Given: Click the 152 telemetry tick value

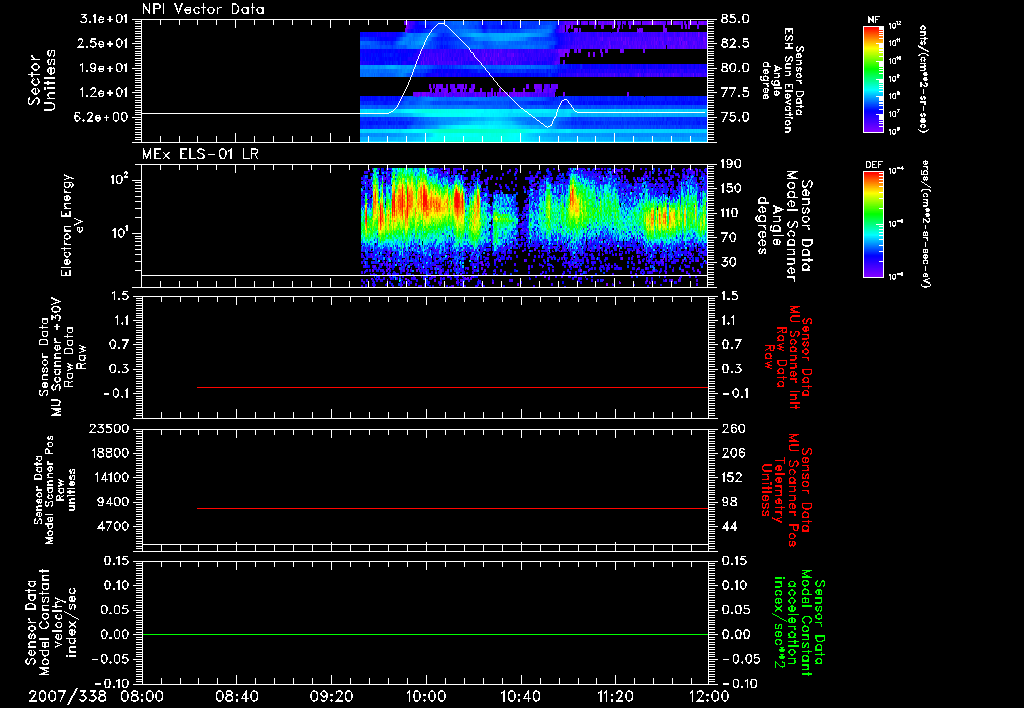Looking at the screenshot, I should click(732, 477).
